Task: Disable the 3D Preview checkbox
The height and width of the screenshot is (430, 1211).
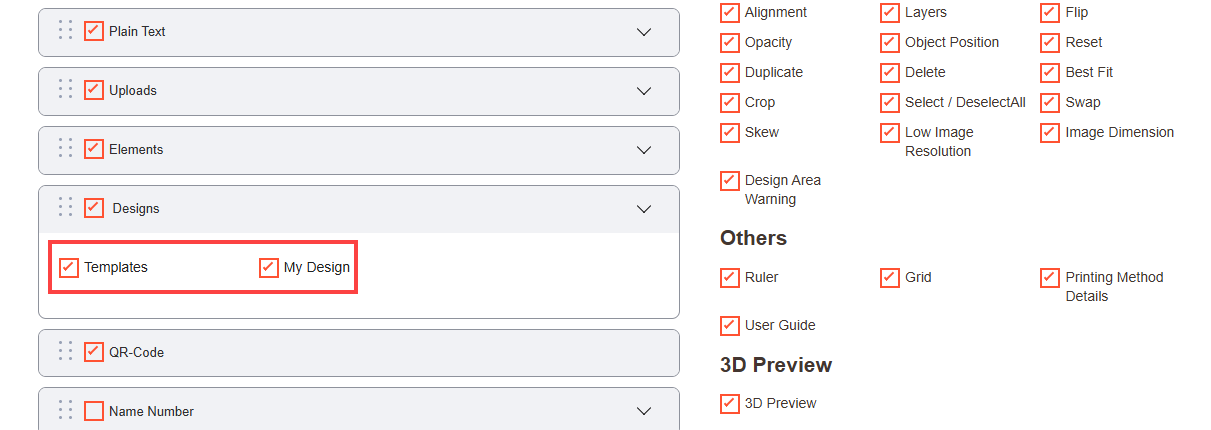Action: (x=730, y=403)
